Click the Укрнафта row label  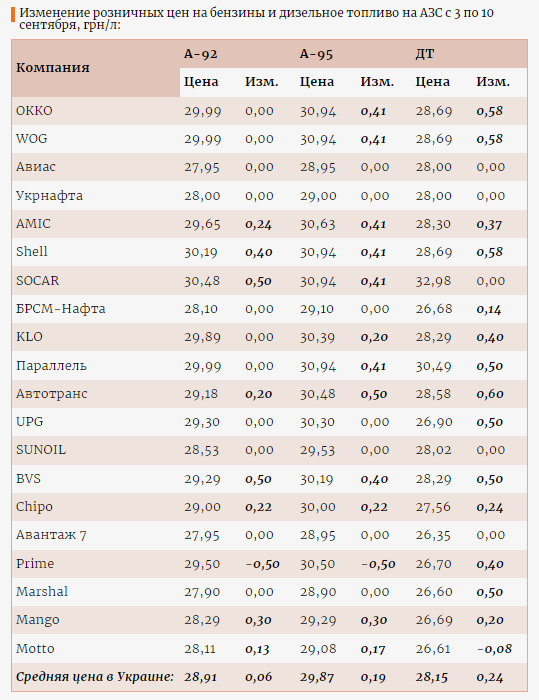tap(50, 196)
